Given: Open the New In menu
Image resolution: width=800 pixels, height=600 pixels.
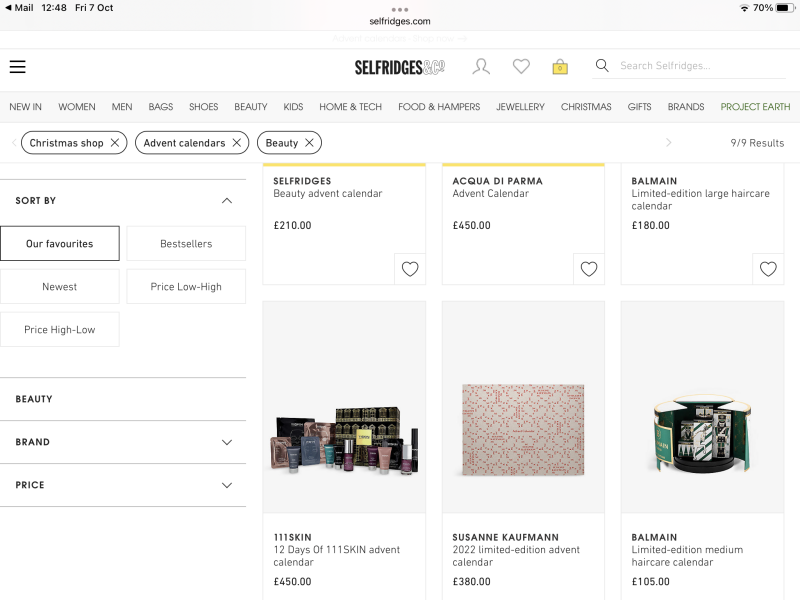Looking at the screenshot, I should pyautogui.click(x=26, y=107).
